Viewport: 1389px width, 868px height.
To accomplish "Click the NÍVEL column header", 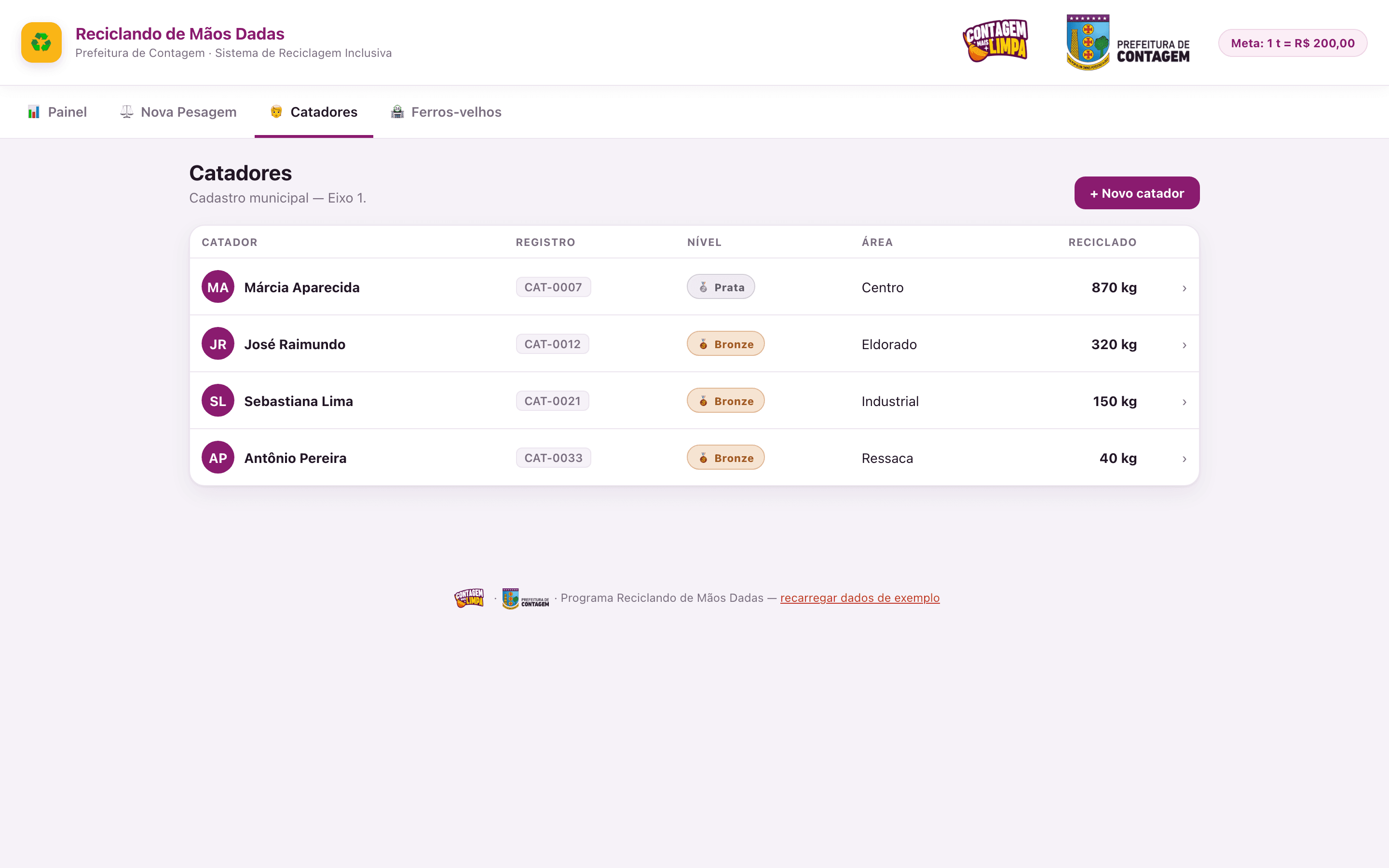I will [x=704, y=242].
